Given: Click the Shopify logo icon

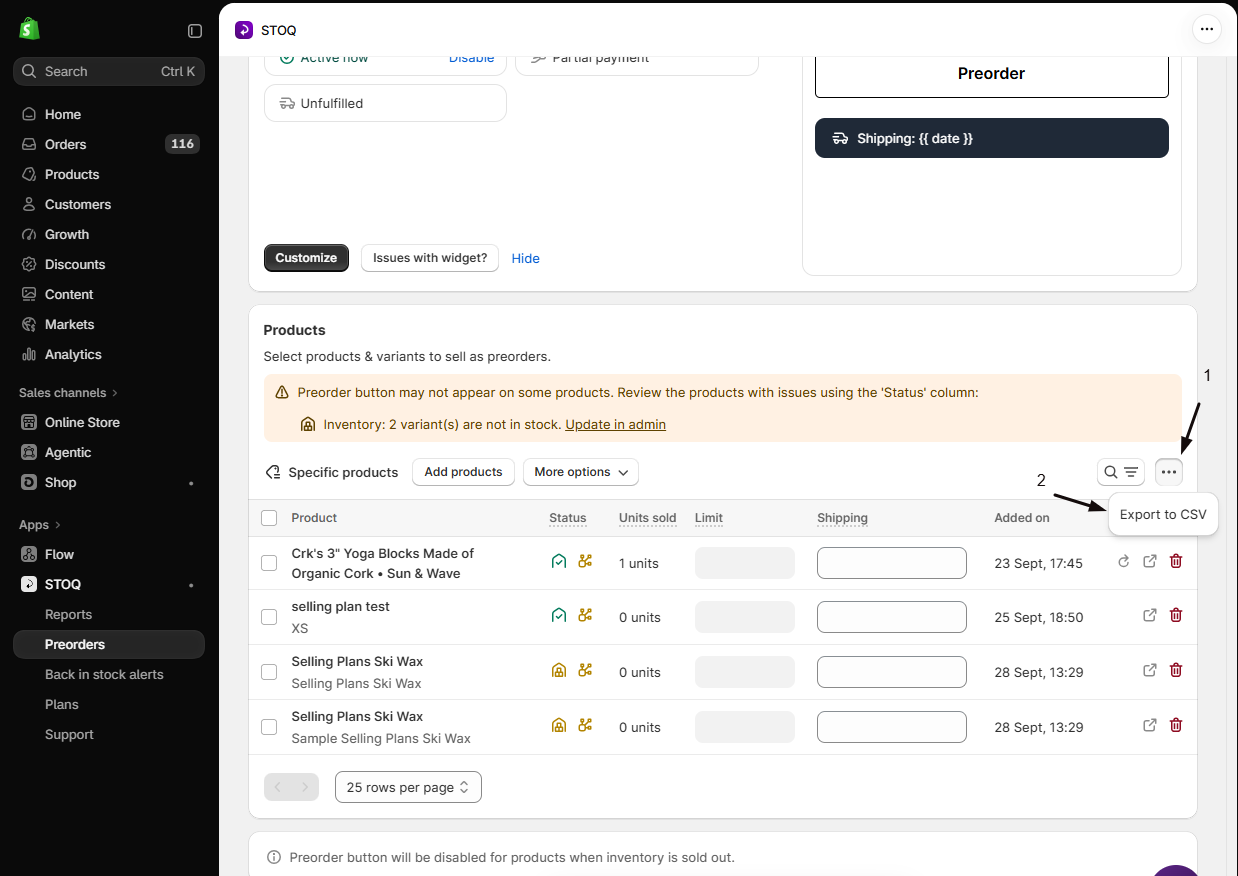Looking at the screenshot, I should click(x=29, y=29).
